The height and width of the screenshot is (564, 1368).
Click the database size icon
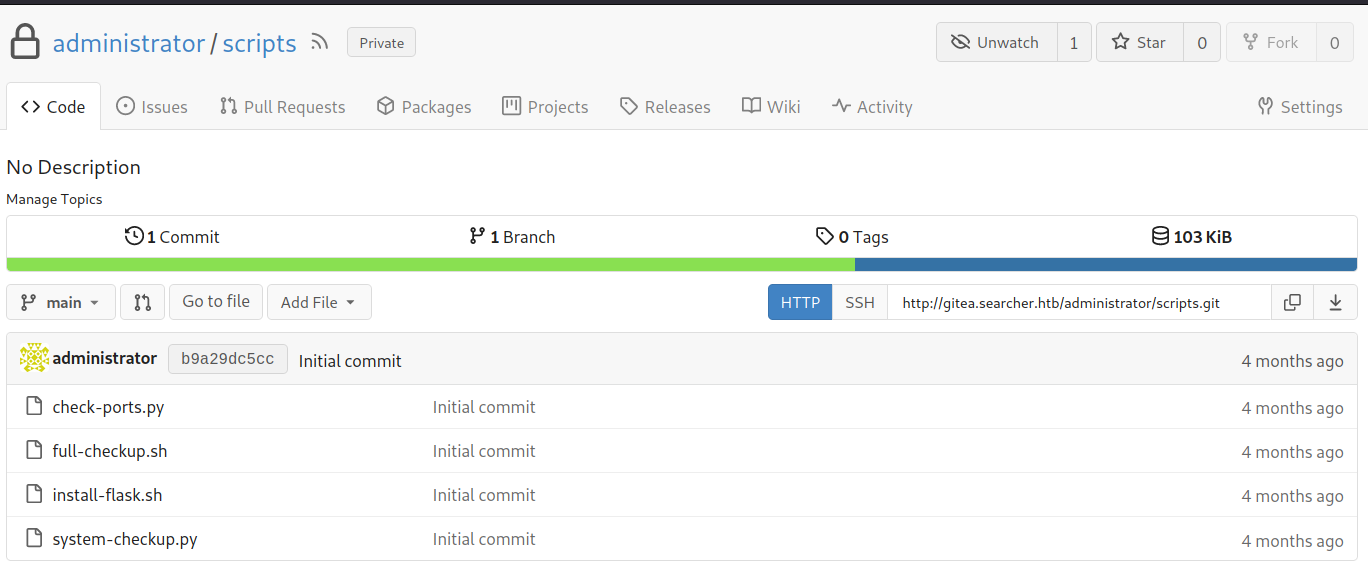coord(1160,236)
